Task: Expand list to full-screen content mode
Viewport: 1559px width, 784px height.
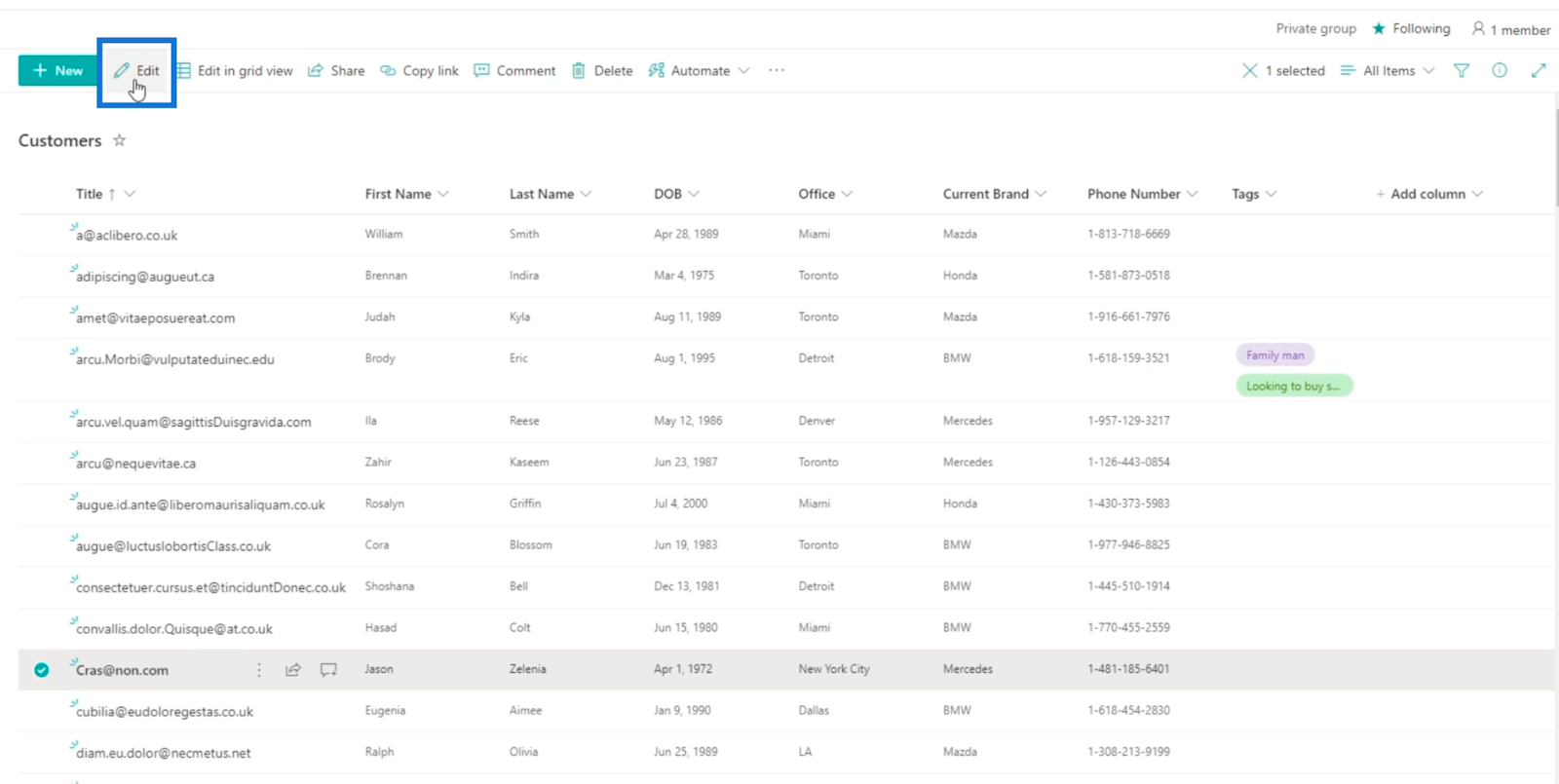Action: tap(1539, 70)
